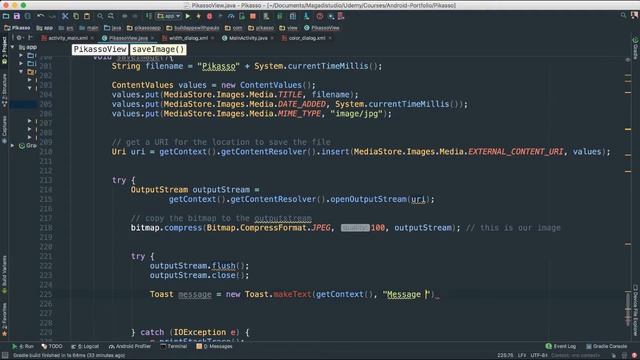Screen dimensions: 640x360
Task: Click the java breadcrumb folder
Action: click(113, 28)
